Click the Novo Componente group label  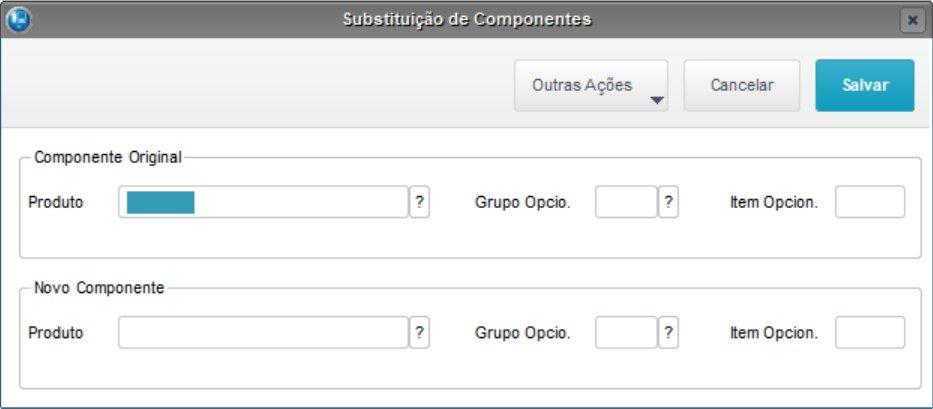(99, 287)
